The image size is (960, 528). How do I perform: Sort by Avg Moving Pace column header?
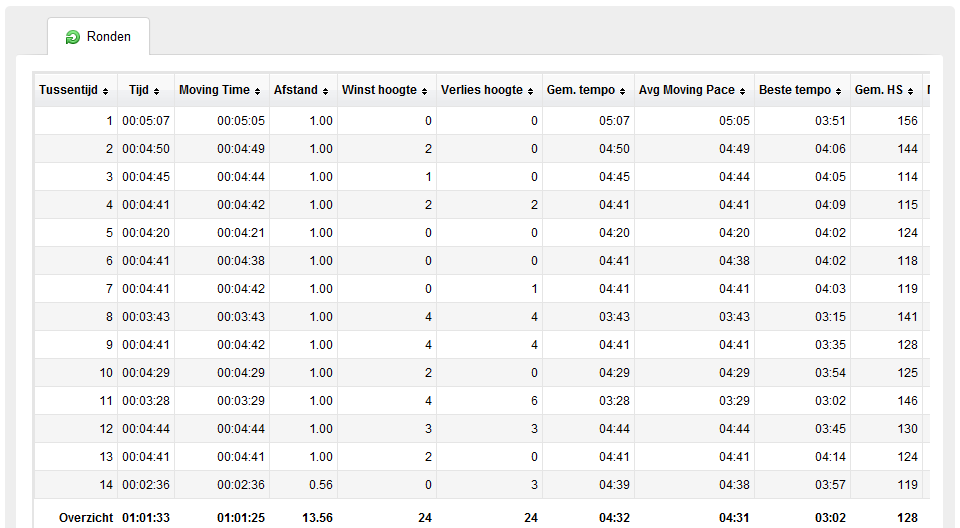(694, 90)
